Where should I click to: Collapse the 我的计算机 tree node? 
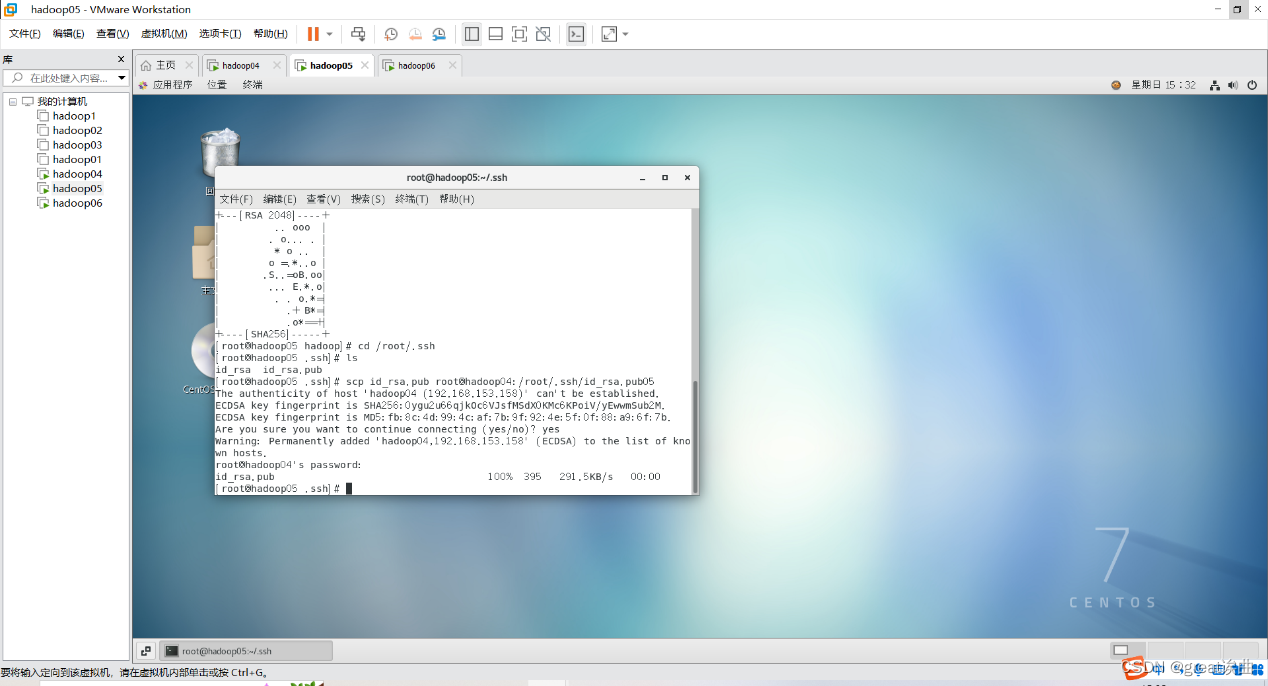pyautogui.click(x=12, y=102)
